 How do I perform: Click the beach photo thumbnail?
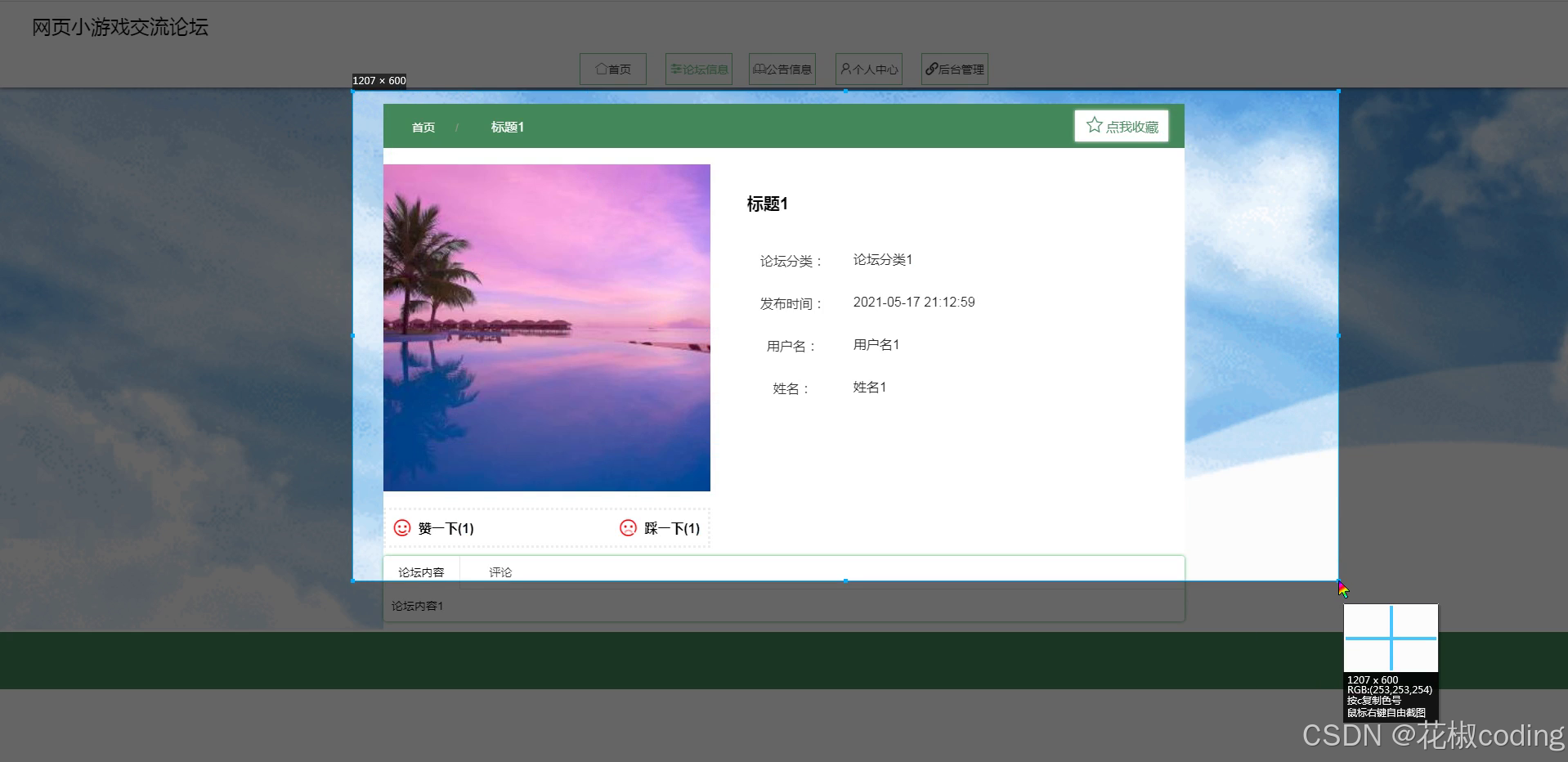546,327
